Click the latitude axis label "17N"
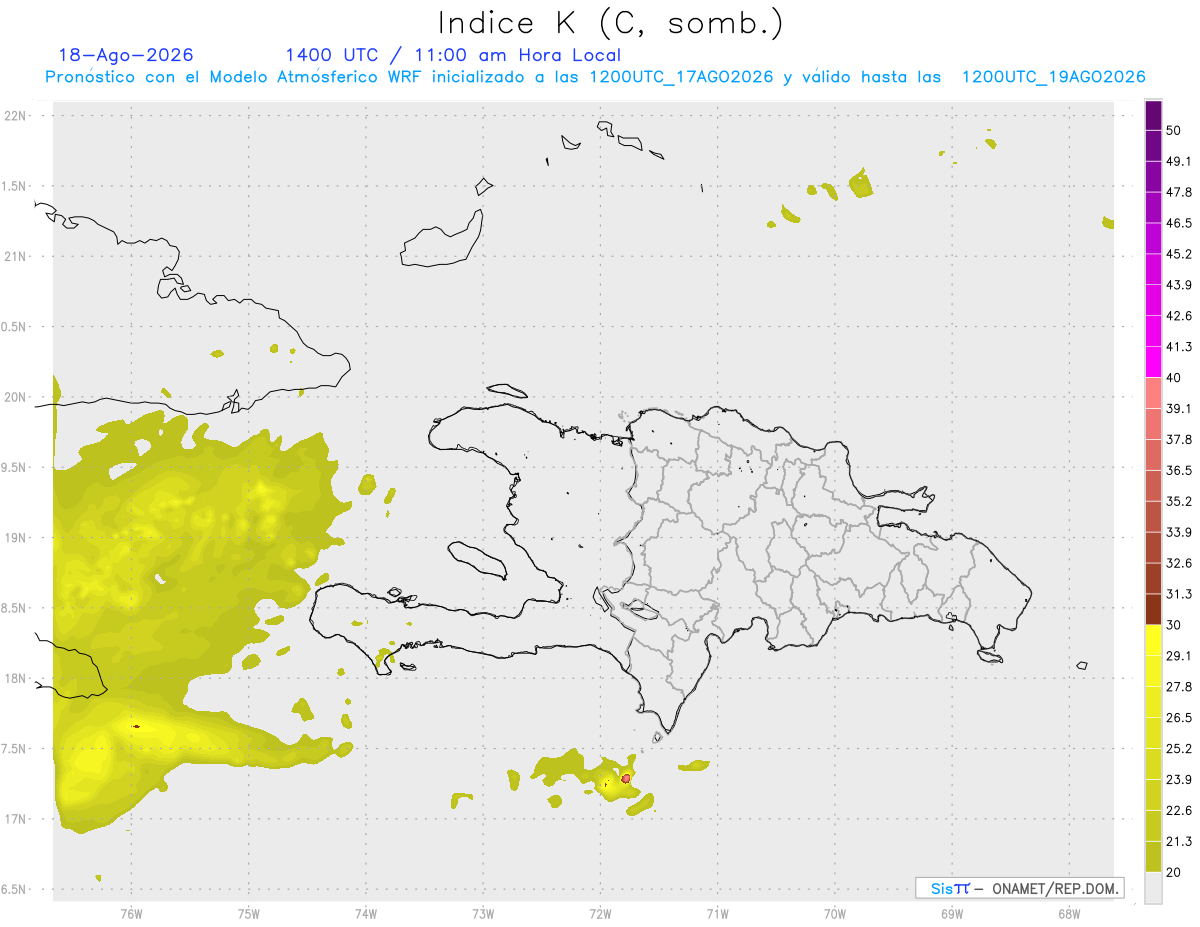Viewport: 1200px width, 927px height. tap(15, 820)
